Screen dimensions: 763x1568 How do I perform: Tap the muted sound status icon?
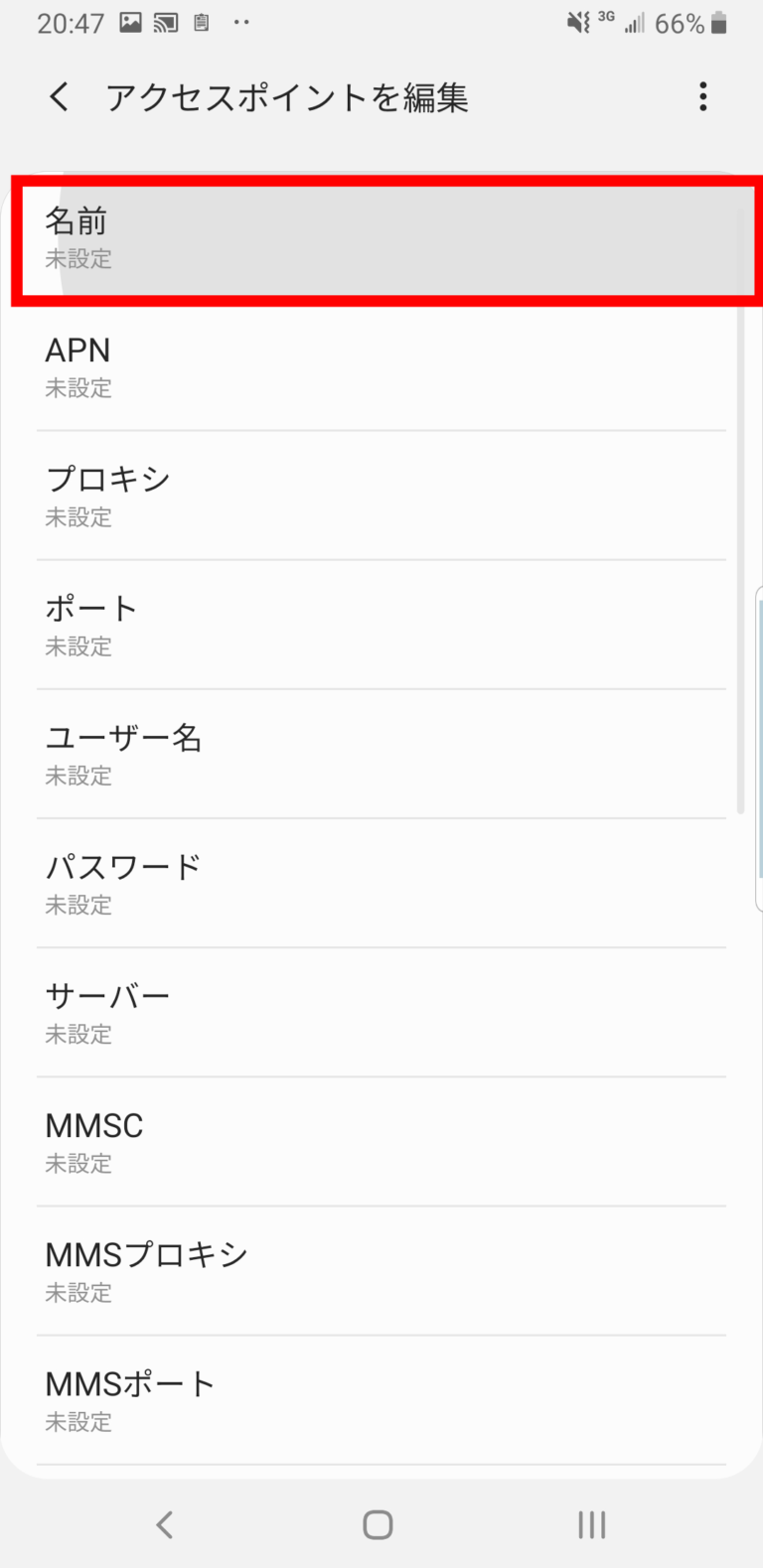(x=577, y=23)
